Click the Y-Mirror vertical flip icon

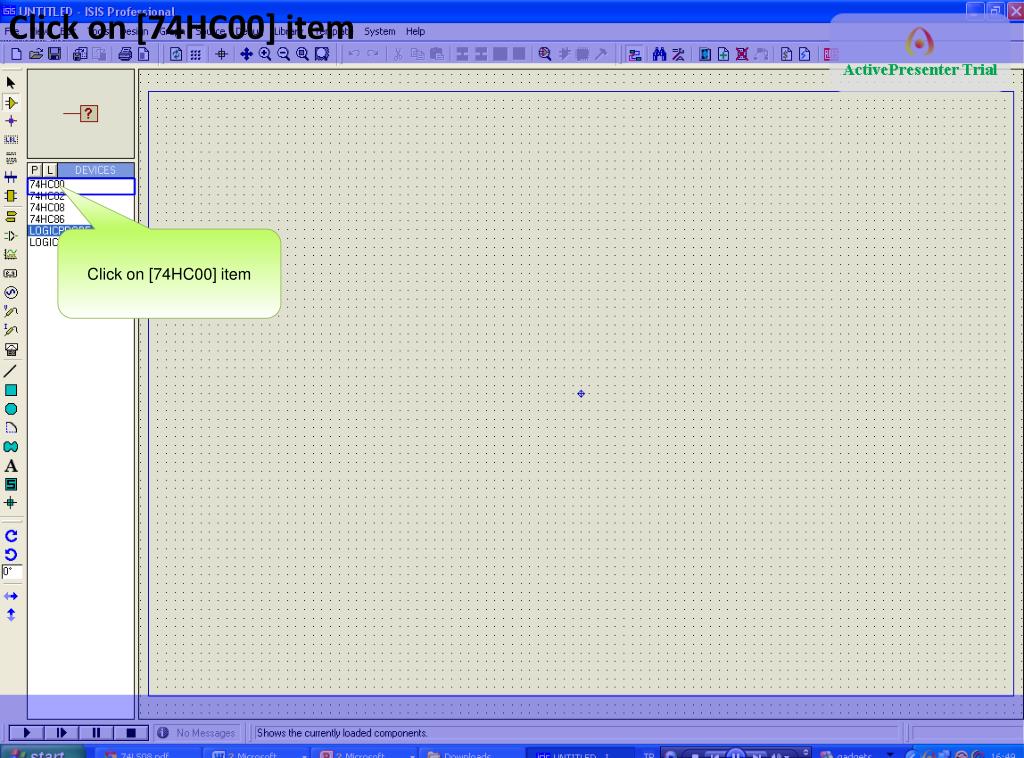11,615
